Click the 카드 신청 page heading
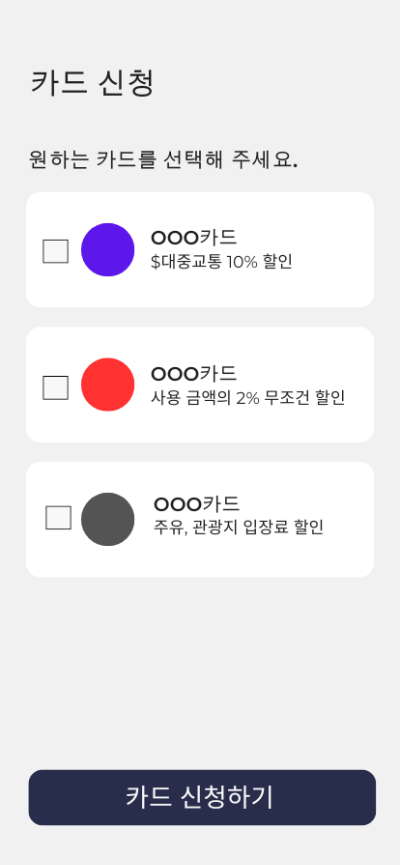 92,83
